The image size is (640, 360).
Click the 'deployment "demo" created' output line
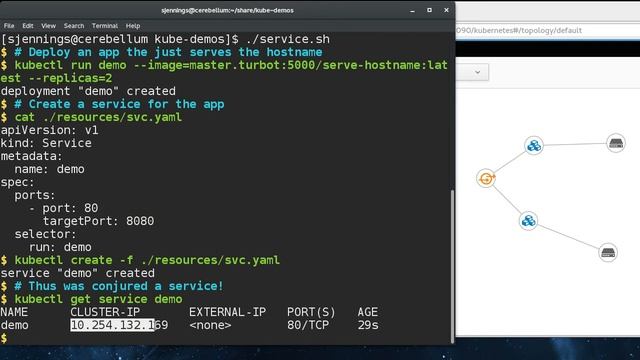click(88, 91)
